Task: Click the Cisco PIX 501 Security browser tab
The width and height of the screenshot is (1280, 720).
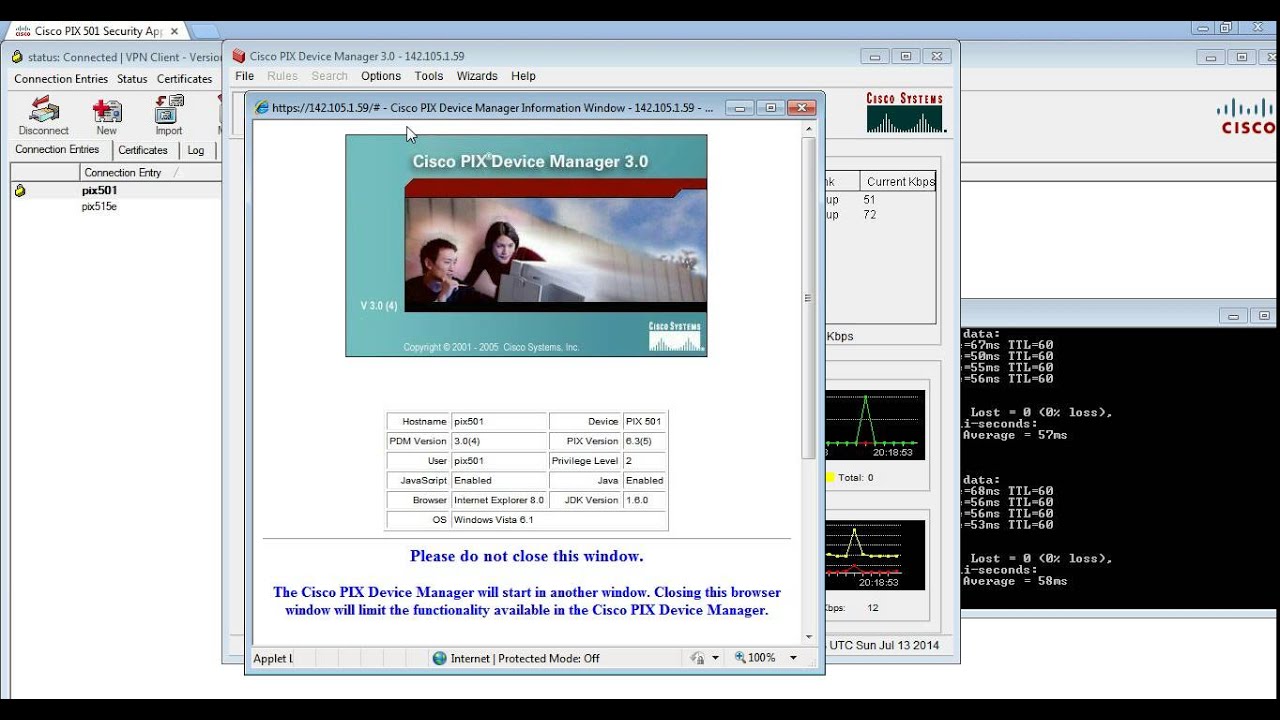Action: (x=96, y=31)
